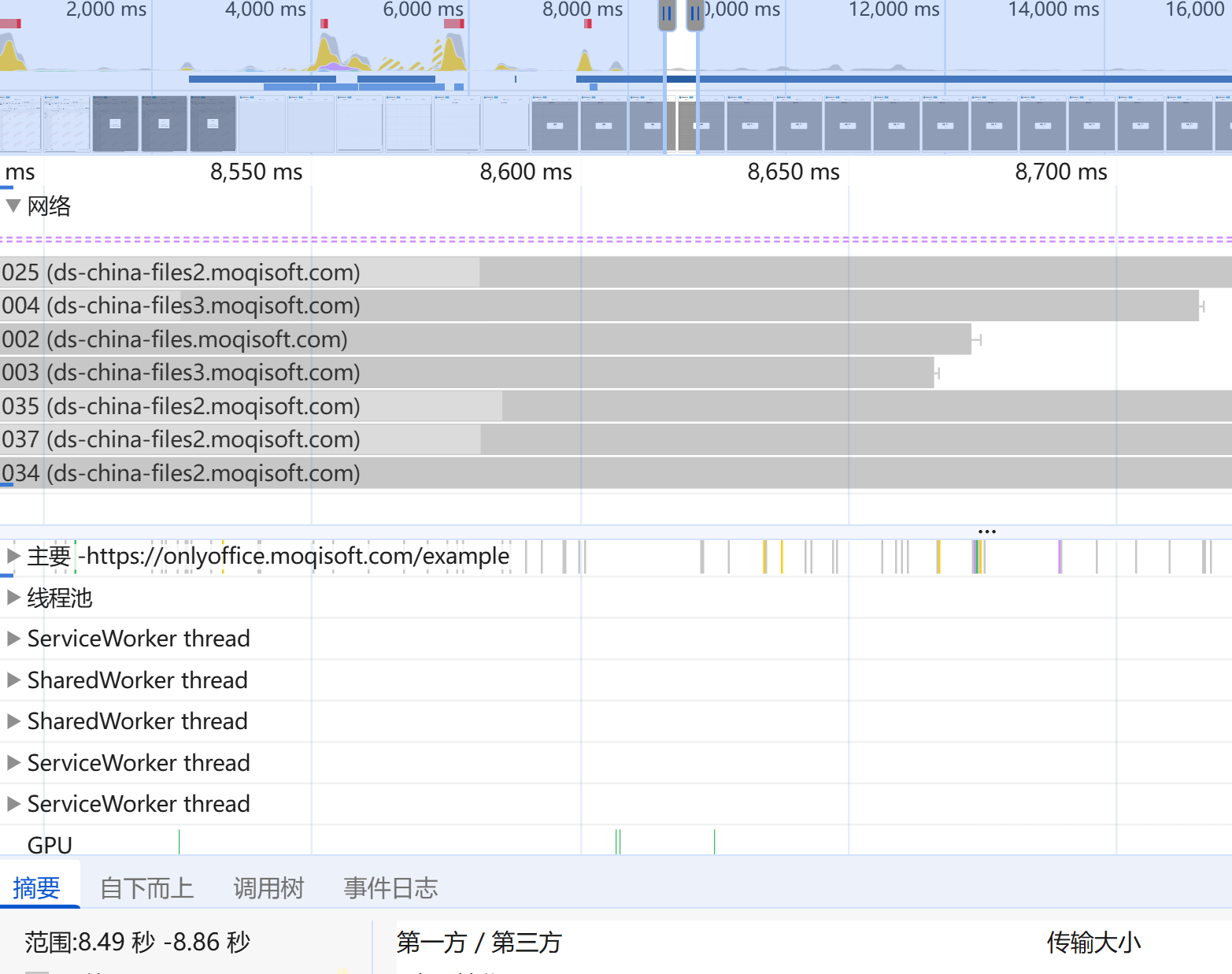1232x974 pixels.
Task: Click the three-dot track resize handle
Action: (986, 531)
